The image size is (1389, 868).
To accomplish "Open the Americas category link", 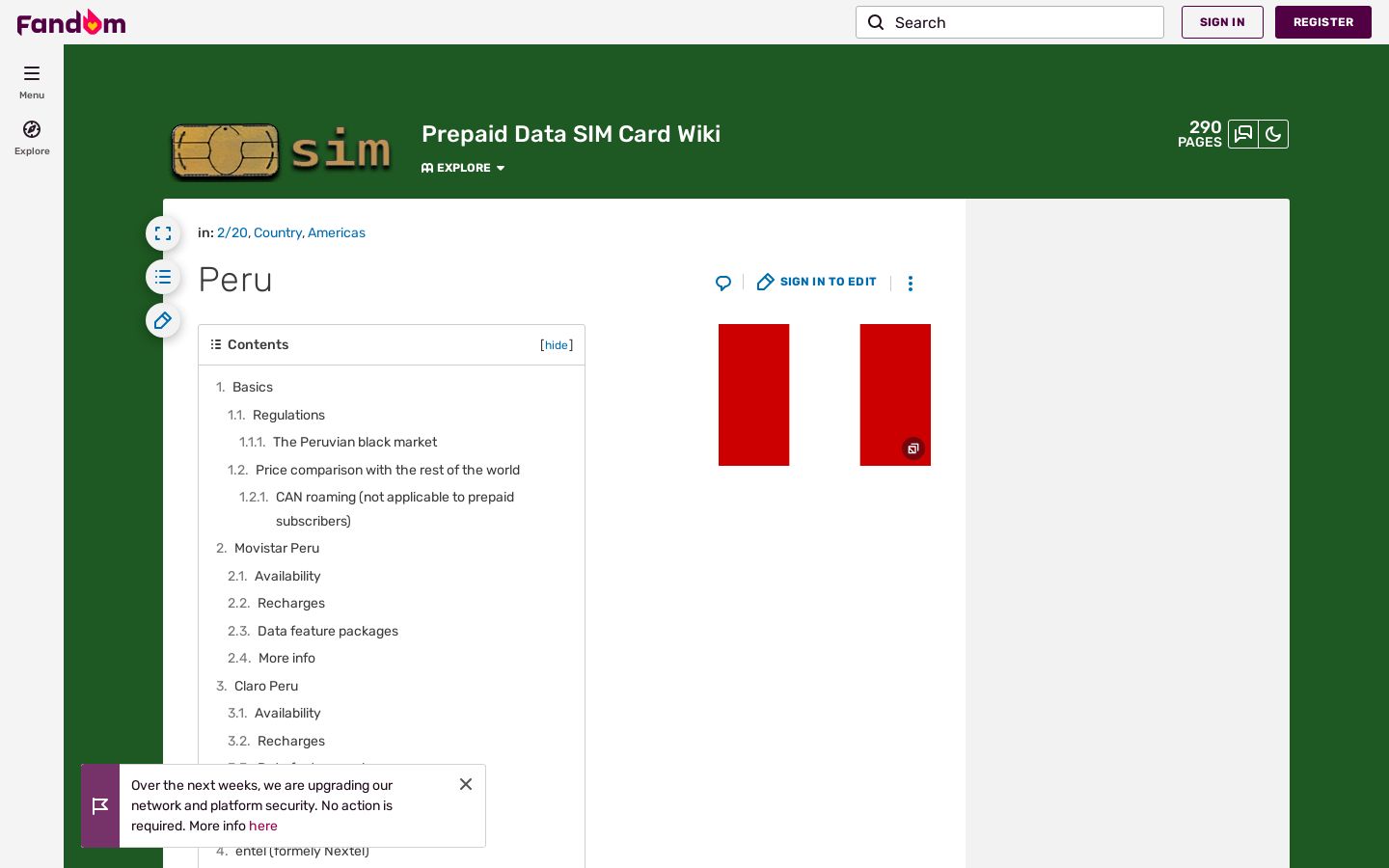I will [x=337, y=232].
